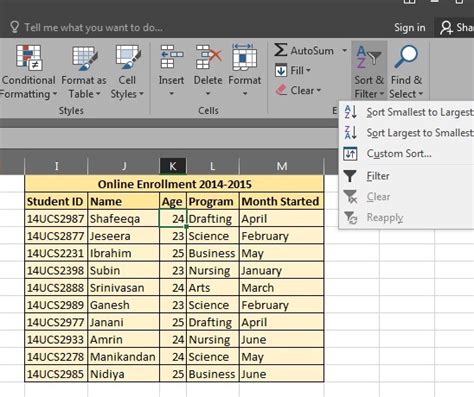474x397 pixels.
Task: Select column J header
Action: pyautogui.click(x=124, y=166)
